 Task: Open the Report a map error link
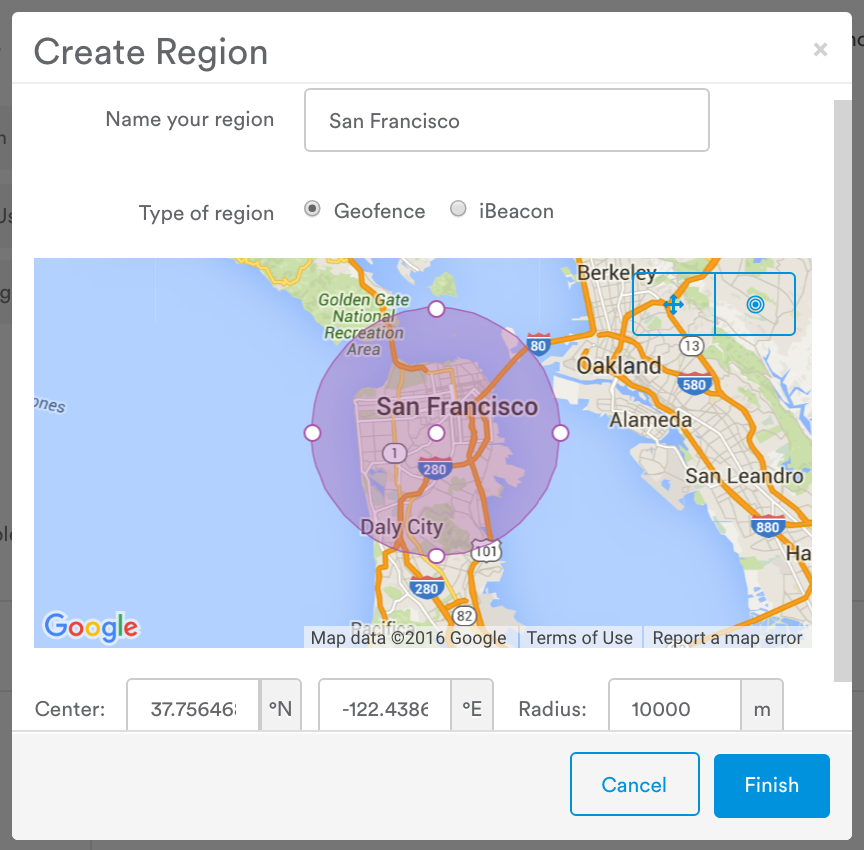(x=727, y=637)
